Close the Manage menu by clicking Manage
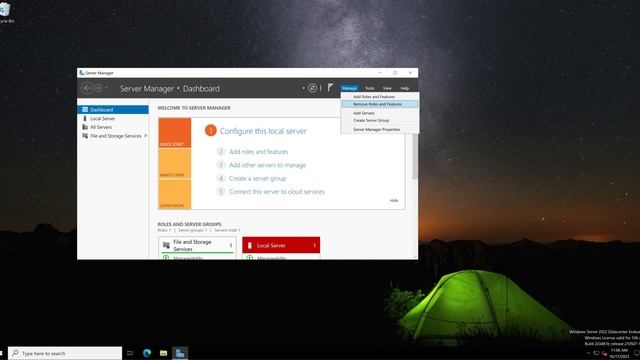 pos(349,88)
